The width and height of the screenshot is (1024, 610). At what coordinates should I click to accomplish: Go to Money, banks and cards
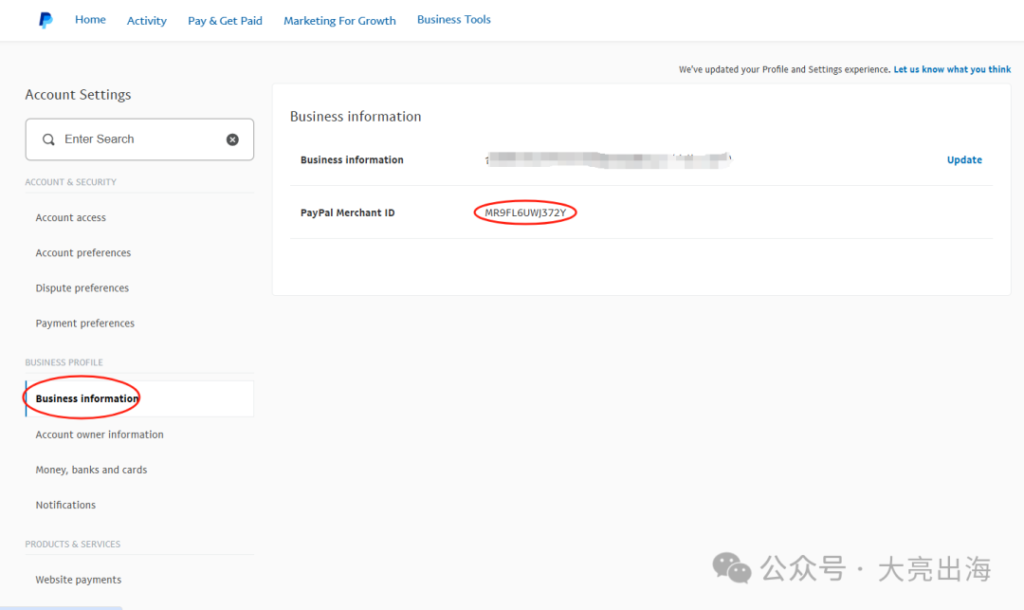tap(91, 470)
